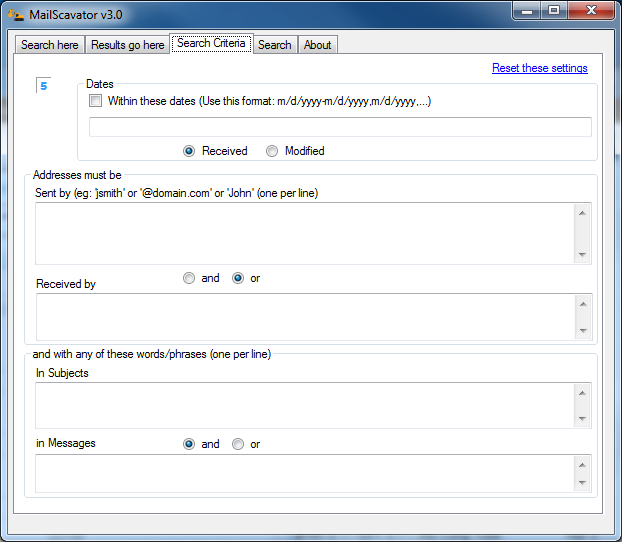Image resolution: width=622 pixels, height=542 pixels.
Task: Enable the Within these dates checkbox
Action: 95,101
